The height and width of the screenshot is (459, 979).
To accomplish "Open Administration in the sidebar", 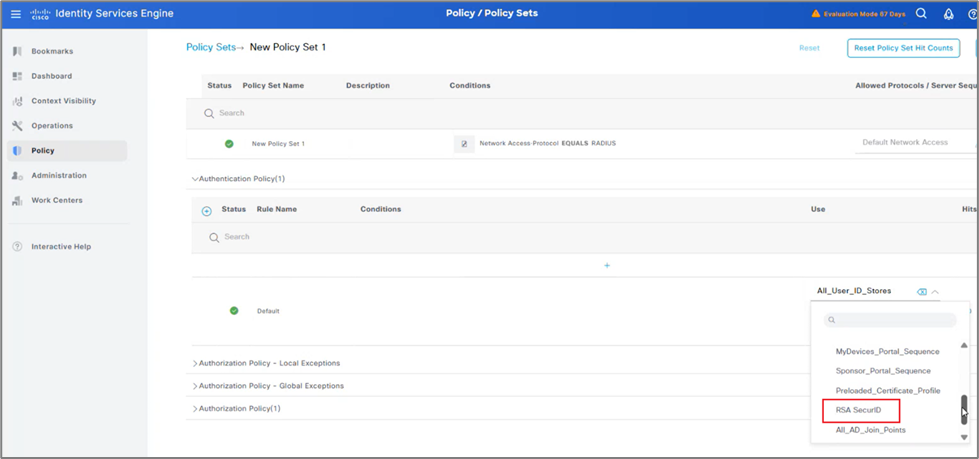I will [58, 175].
